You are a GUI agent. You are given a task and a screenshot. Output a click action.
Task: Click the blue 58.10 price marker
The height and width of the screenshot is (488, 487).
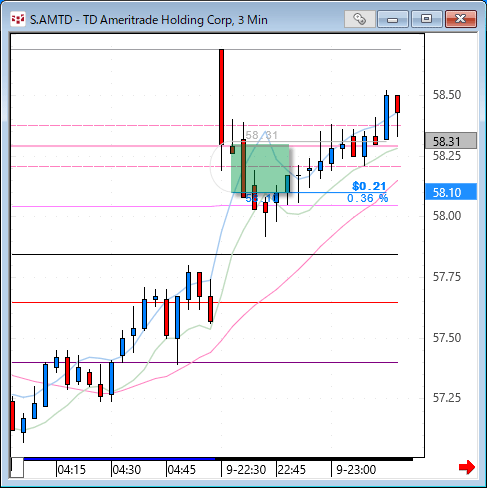[451, 192]
